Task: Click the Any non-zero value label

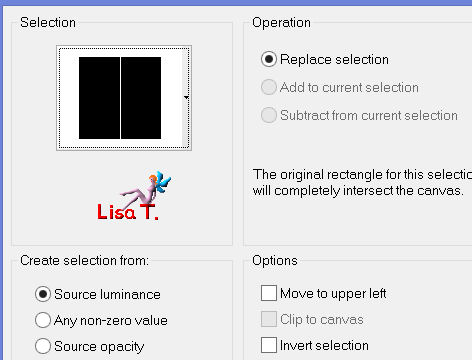Action: coord(111,321)
